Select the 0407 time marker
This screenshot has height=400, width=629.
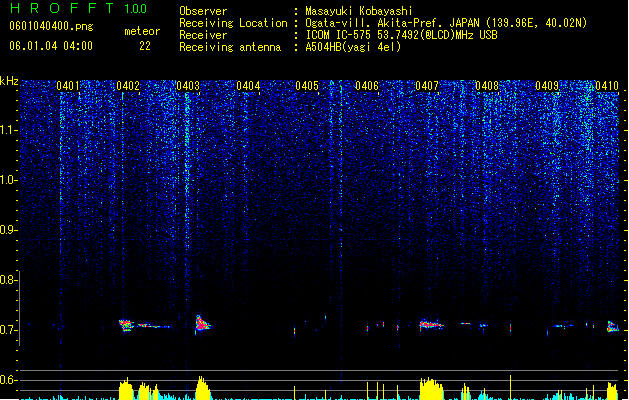(x=427, y=86)
